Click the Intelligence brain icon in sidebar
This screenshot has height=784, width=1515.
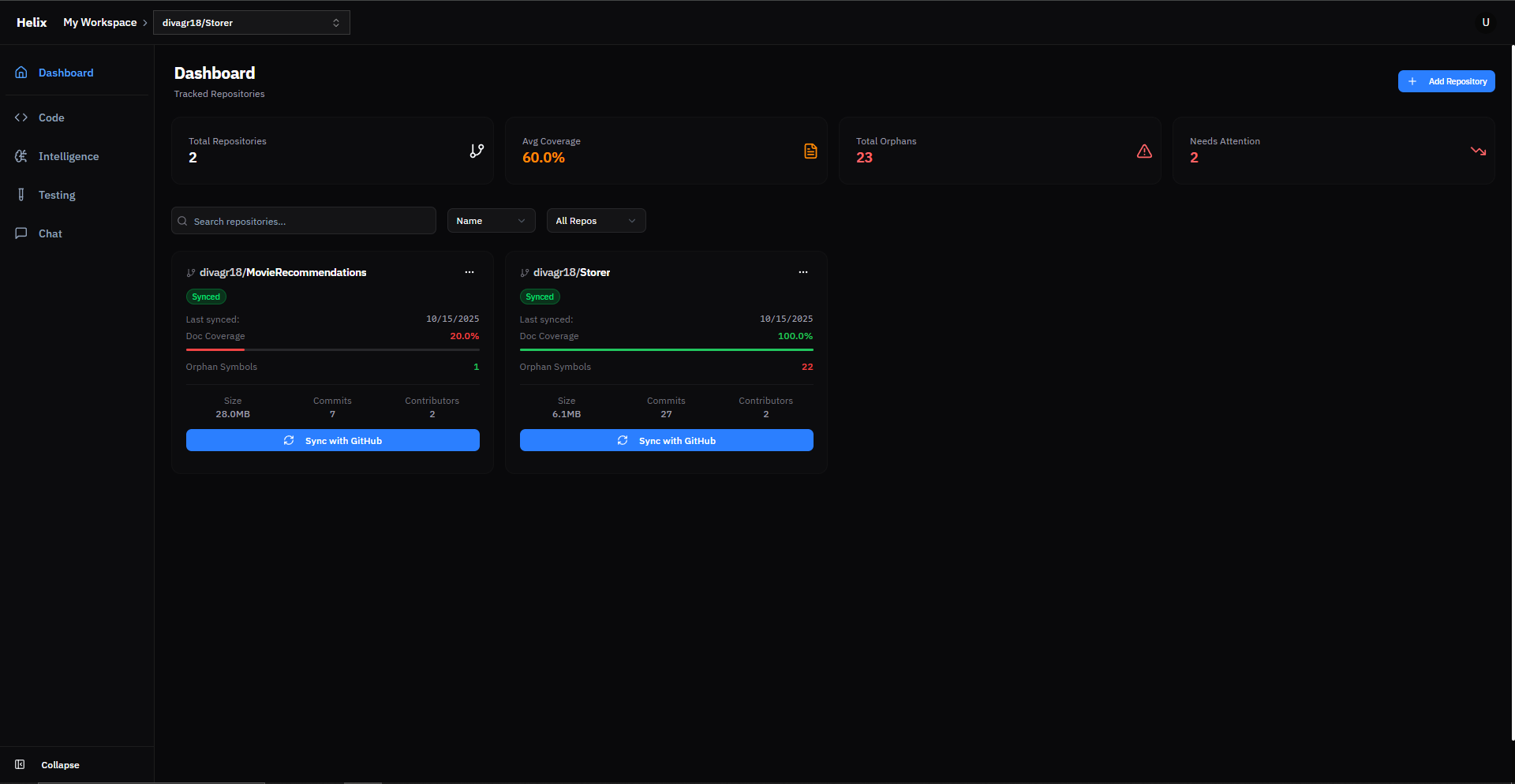click(21, 156)
